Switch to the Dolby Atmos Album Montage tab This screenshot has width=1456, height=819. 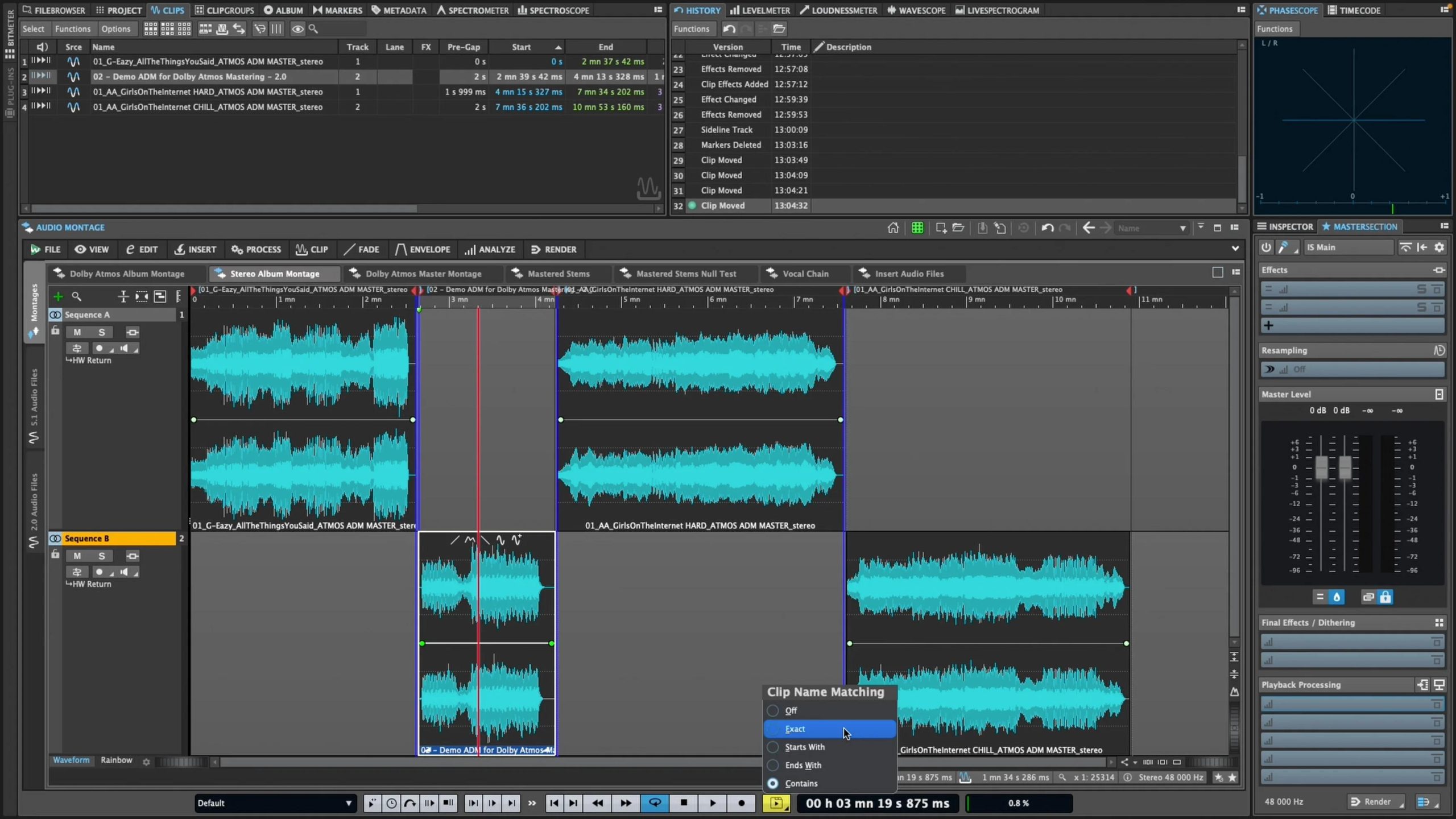126,274
